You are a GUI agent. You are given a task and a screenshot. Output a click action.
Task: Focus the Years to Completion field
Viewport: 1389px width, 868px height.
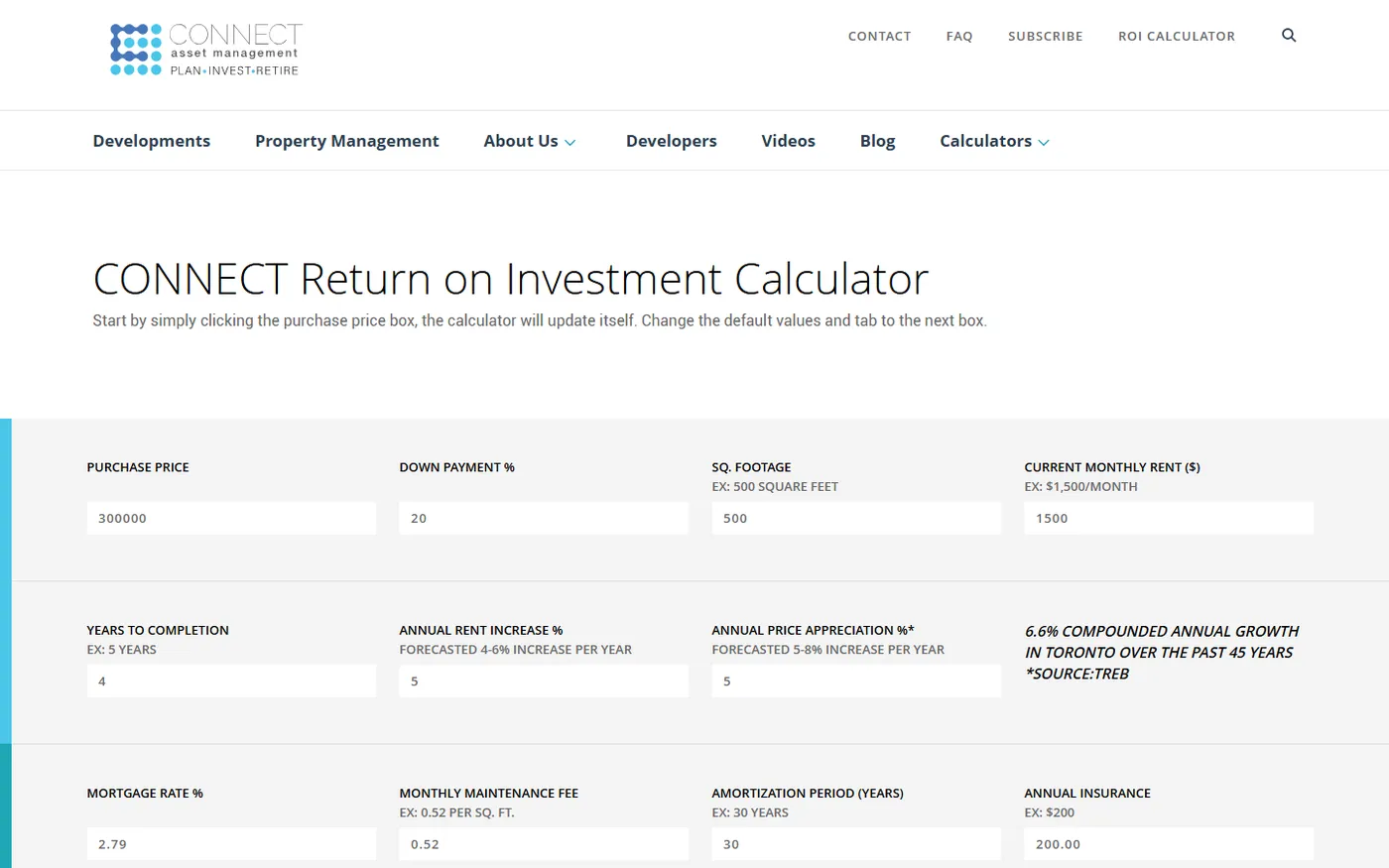[231, 681]
